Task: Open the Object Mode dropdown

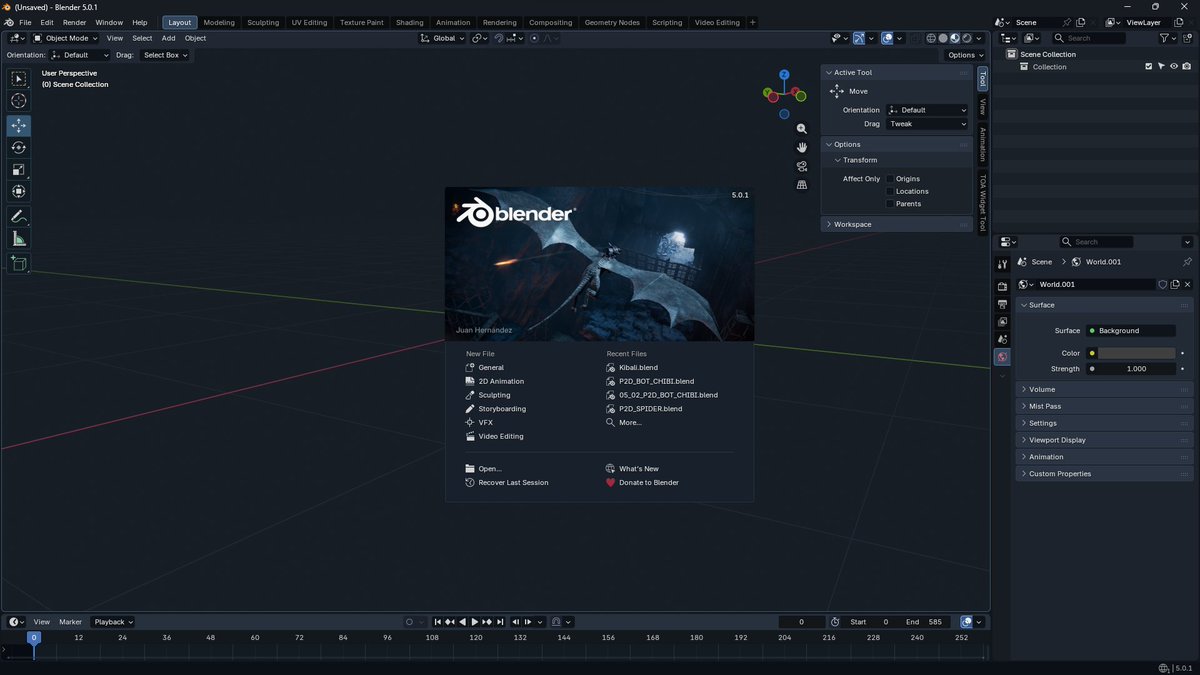Action: click(65, 38)
